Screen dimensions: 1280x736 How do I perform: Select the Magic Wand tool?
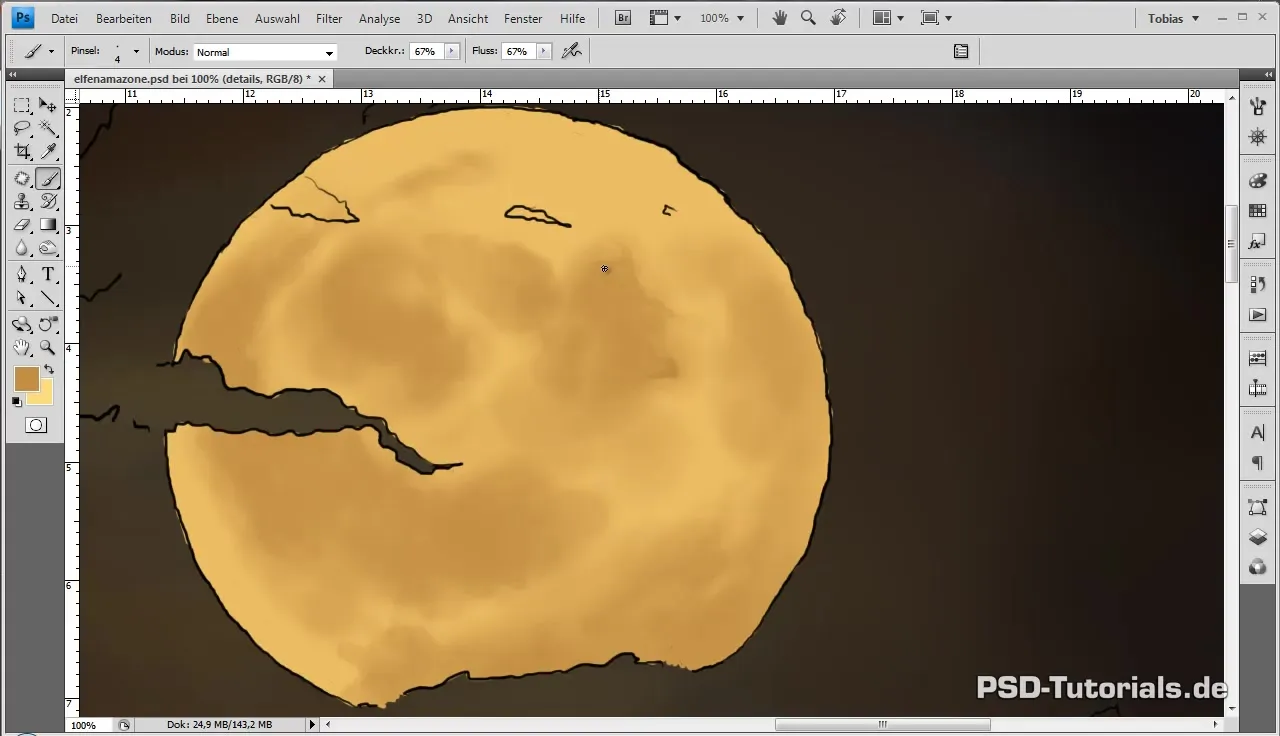pos(48,128)
